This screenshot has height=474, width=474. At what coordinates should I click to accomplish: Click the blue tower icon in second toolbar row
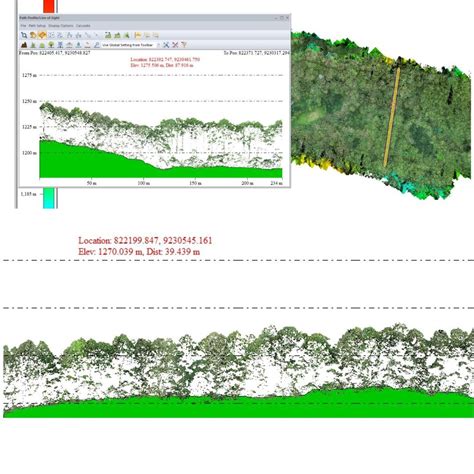tap(60, 45)
